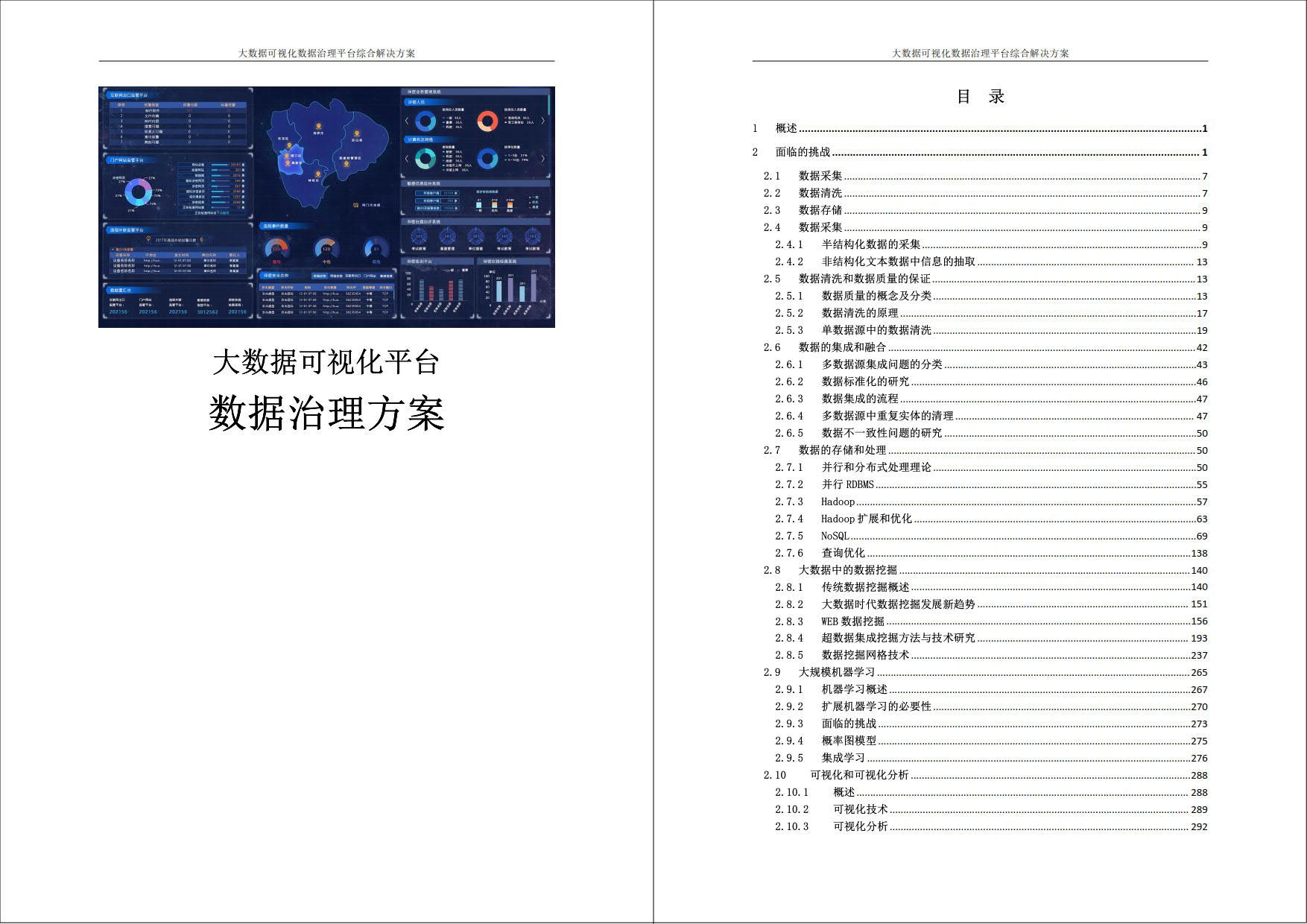Open entry 2.8.2 大数据时代数据挖掘发展新趋势
This screenshot has width=1307, height=924.
pos(991,604)
